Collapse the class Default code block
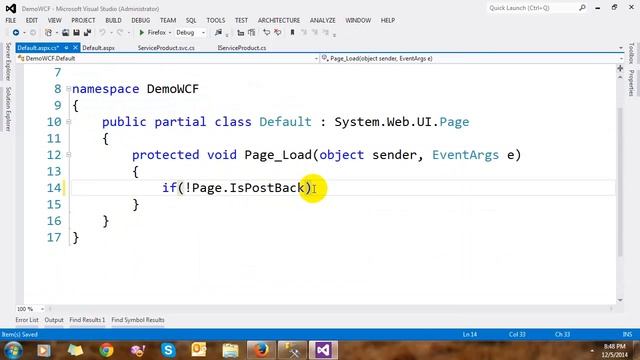This screenshot has height=360, width=640. pyautogui.click(x=69, y=122)
